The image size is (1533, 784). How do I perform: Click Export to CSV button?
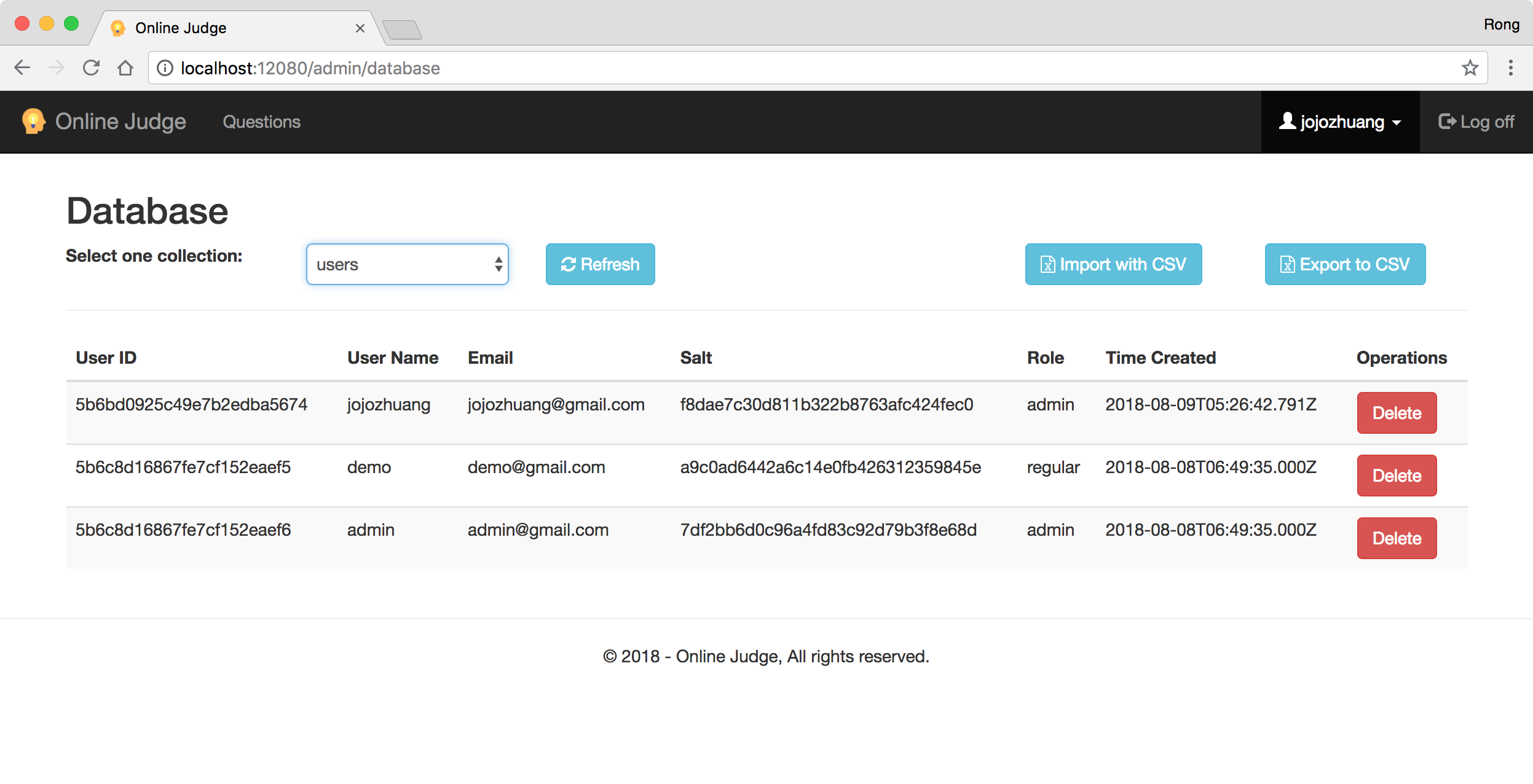point(1346,264)
